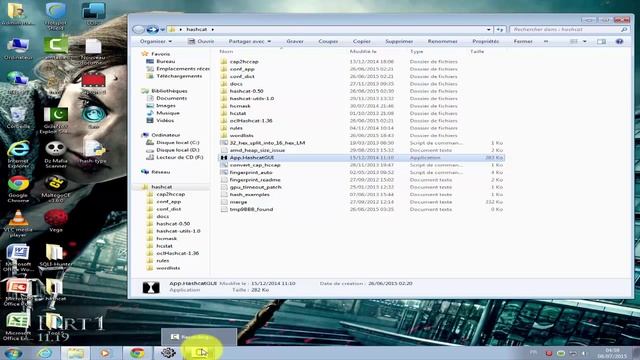Click Graver in the toolbar
The width and height of the screenshot is (640, 360).
click(295, 41)
